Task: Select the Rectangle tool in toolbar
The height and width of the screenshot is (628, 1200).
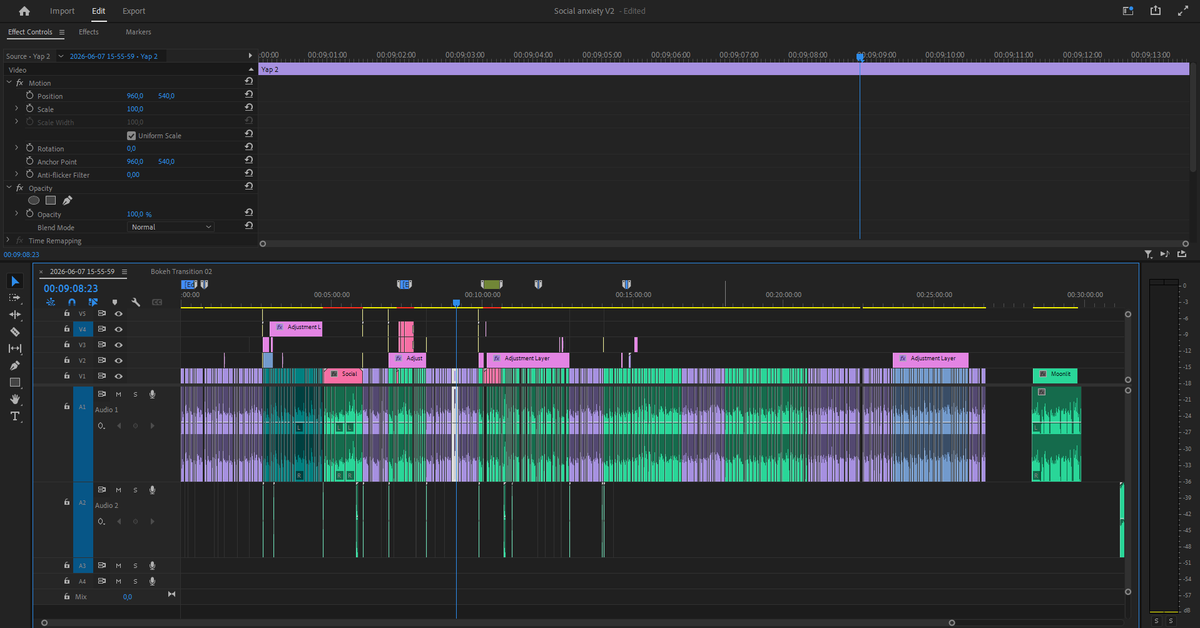Action: (15, 382)
